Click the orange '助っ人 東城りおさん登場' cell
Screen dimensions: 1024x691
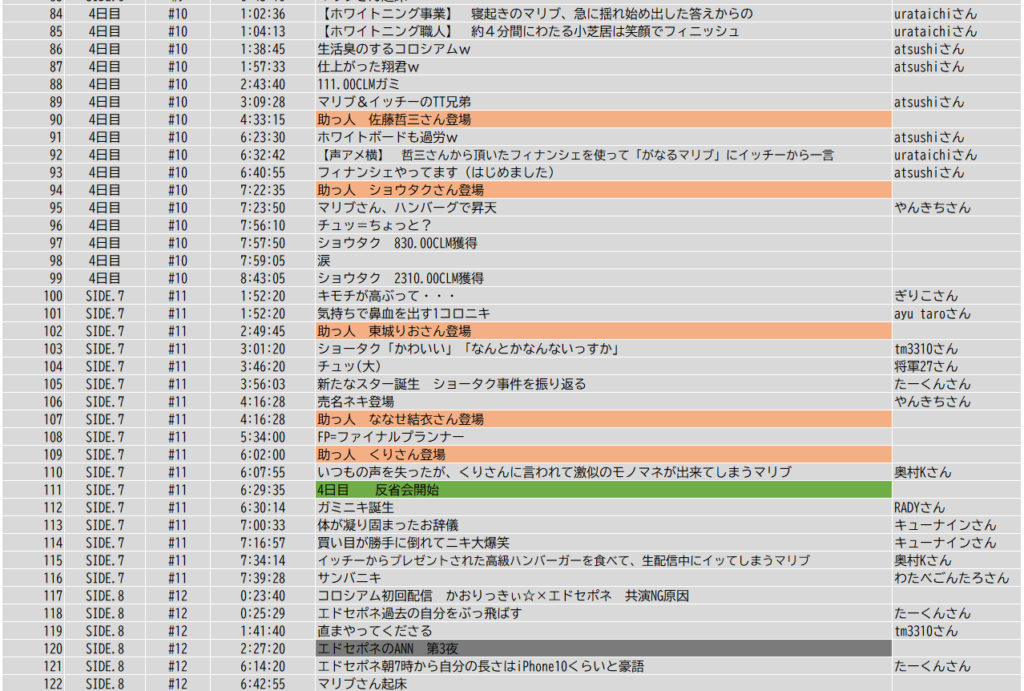click(602, 331)
